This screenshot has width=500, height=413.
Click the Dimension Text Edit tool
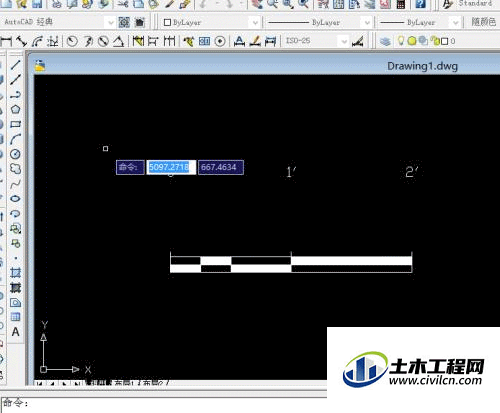pos(255,41)
